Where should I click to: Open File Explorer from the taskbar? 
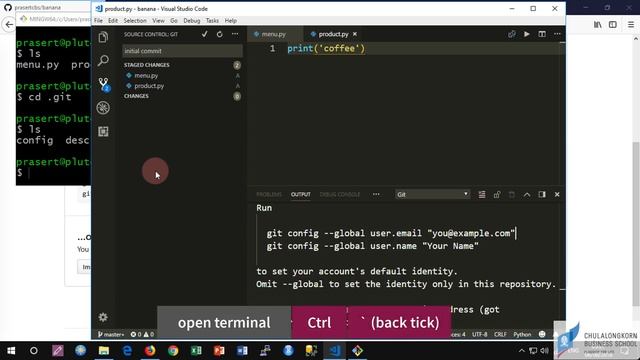point(104,351)
